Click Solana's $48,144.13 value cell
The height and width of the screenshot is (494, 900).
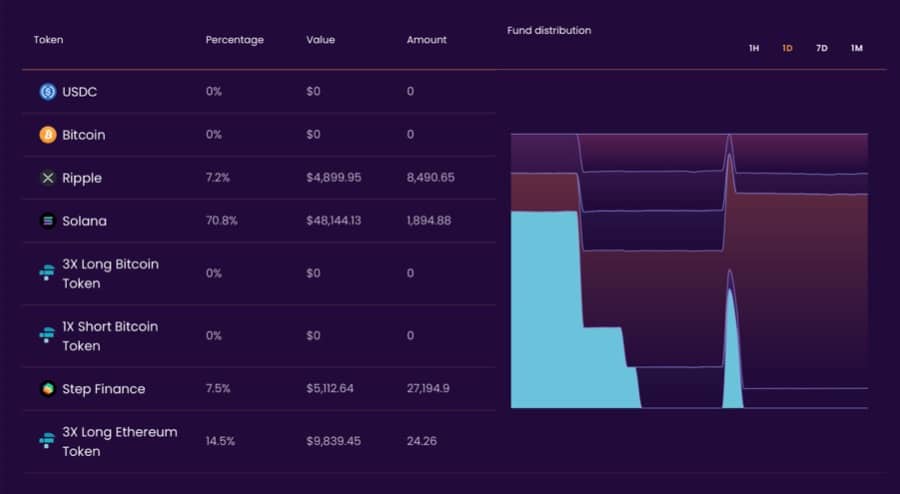[x=334, y=221]
